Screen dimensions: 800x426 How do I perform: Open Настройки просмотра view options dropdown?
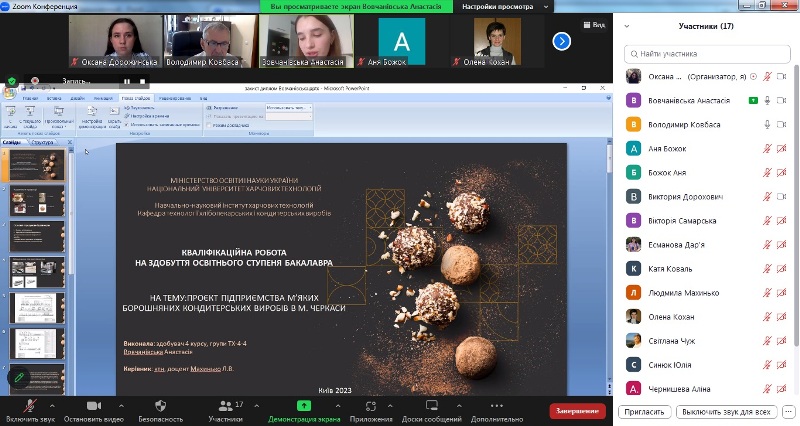[504, 7]
